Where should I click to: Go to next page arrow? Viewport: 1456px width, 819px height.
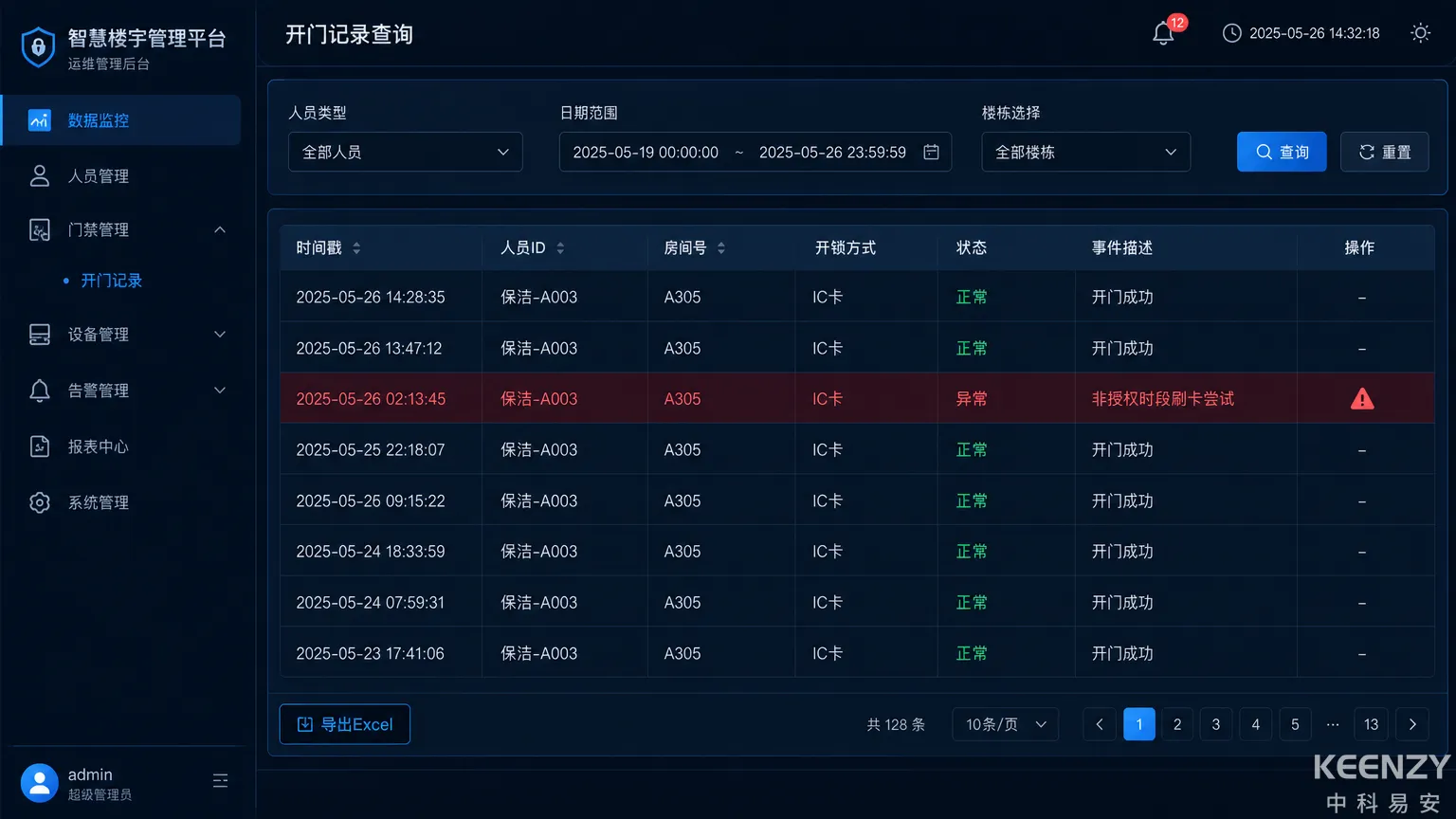click(x=1412, y=724)
